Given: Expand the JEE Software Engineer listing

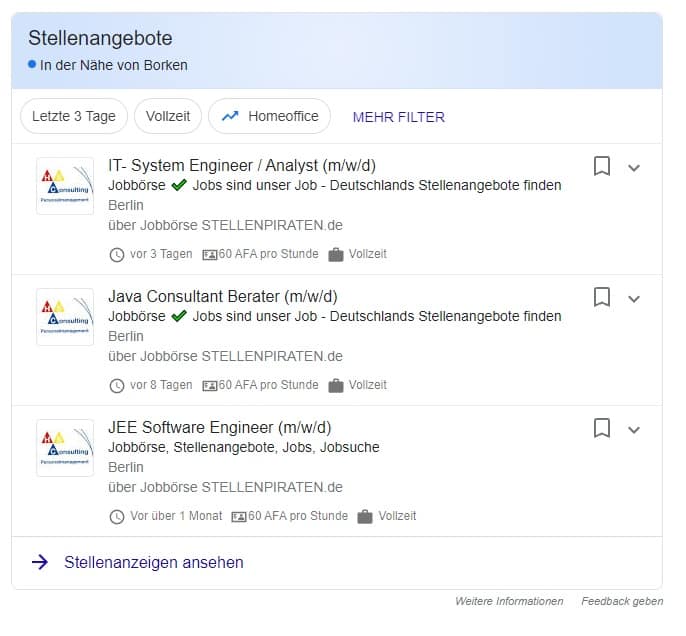Looking at the screenshot, I should click(x=634, y=430).
